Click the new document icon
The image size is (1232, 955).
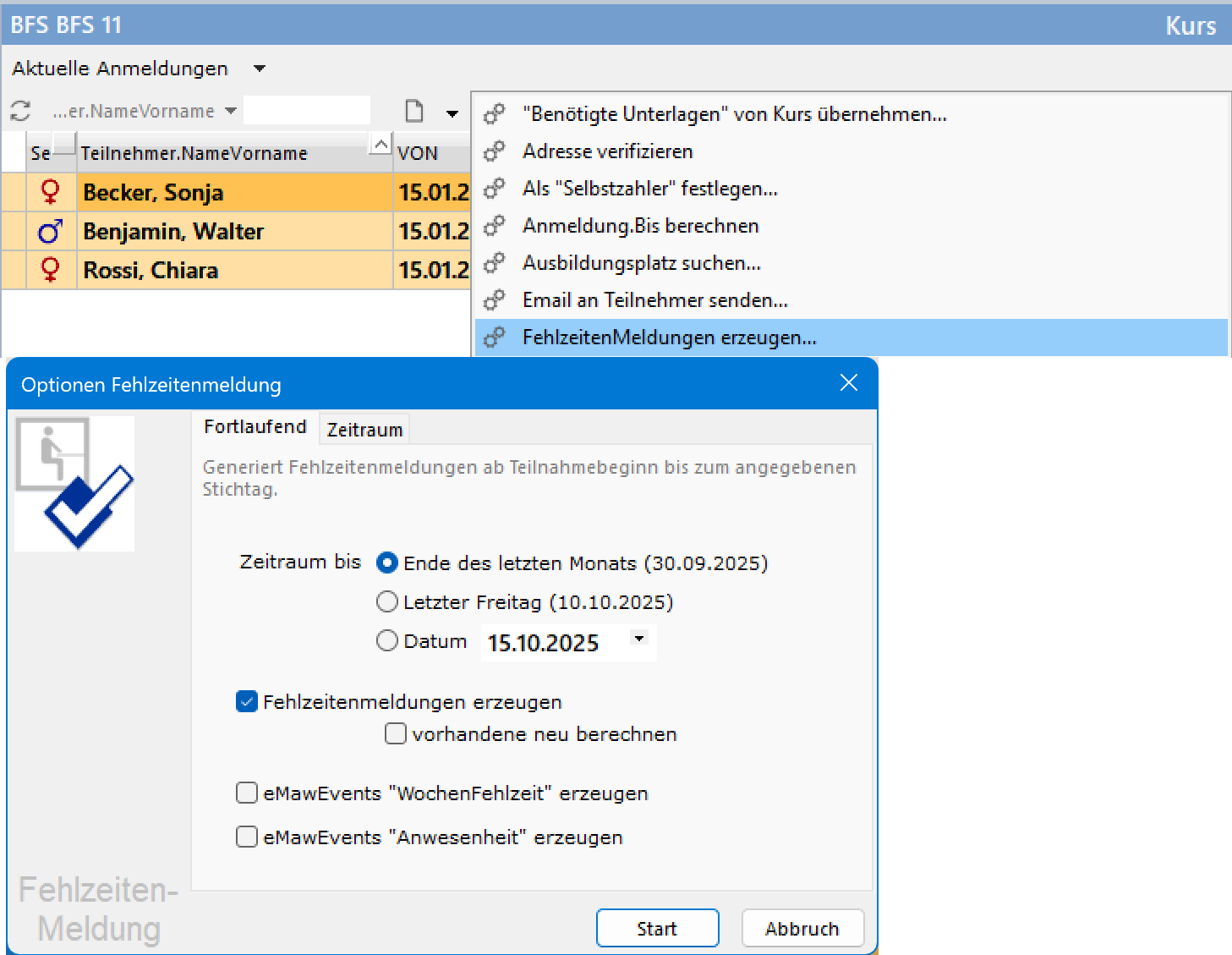coord(414,112)
